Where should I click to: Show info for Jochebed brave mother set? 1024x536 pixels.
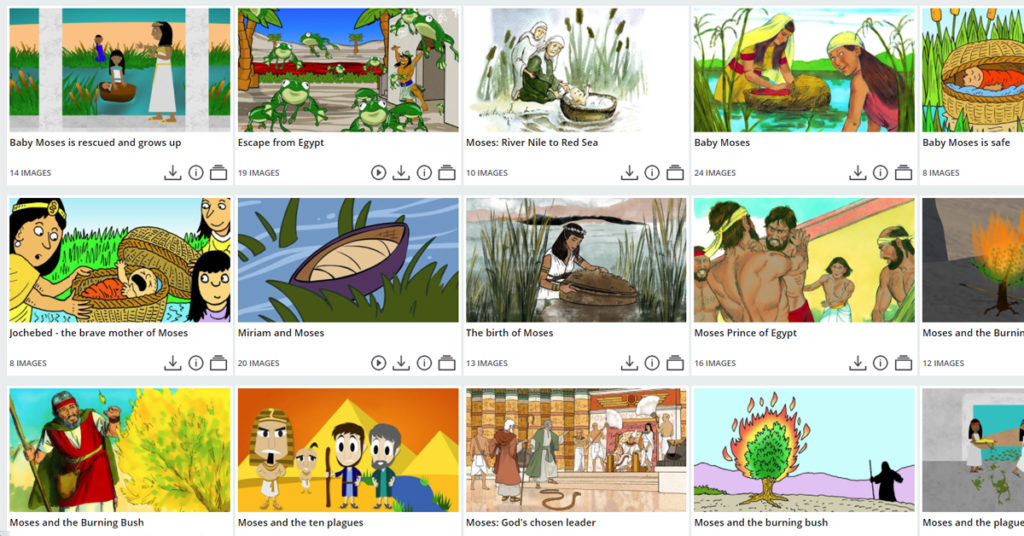(196, 362)
